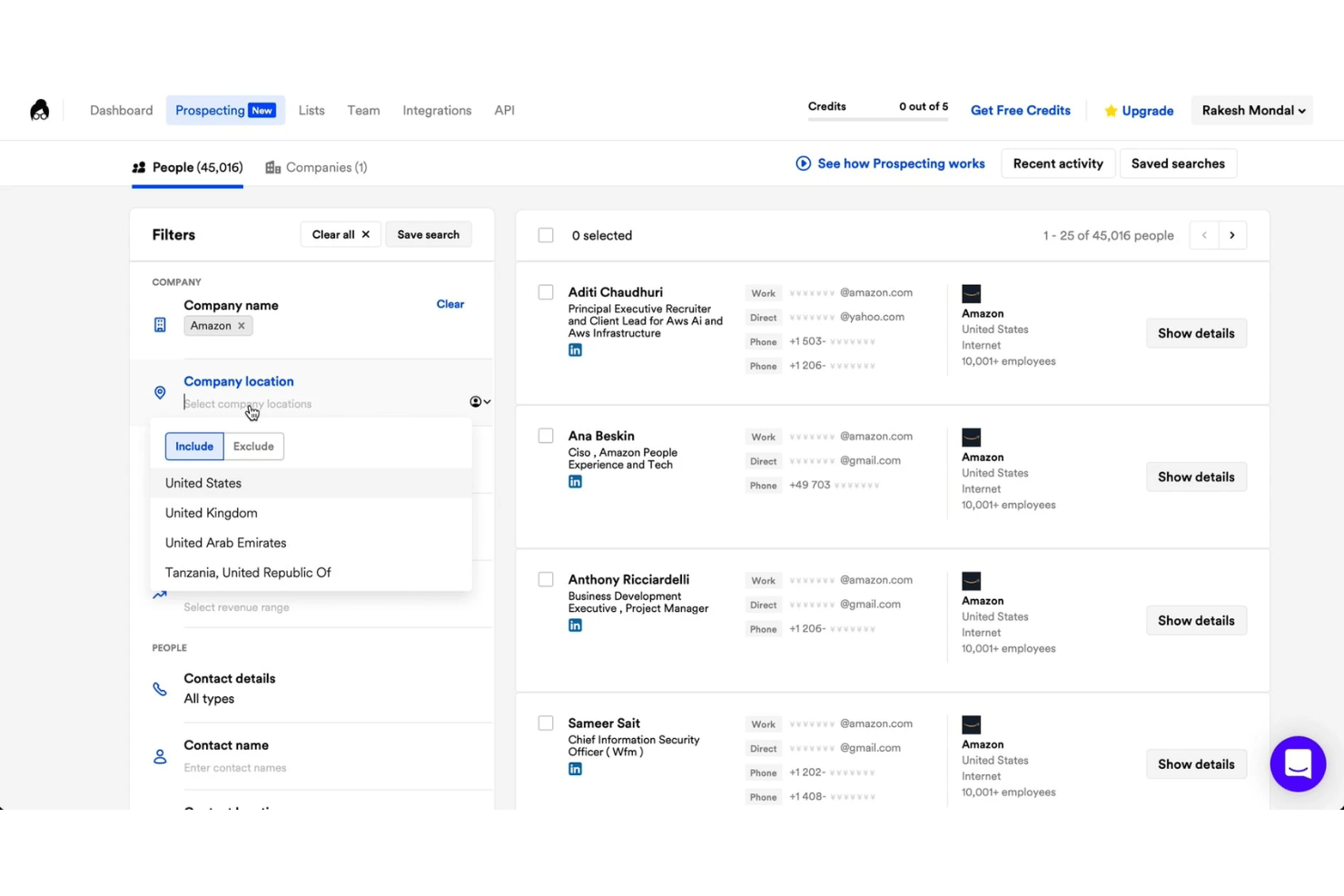Select Anthony Ricciardelli's checkbox
This screenshot has height=896, width=1344.
tap(546, 579)
